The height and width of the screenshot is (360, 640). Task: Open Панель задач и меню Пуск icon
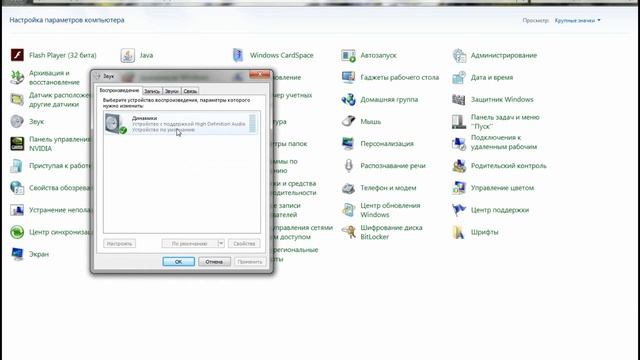(x=459, y=121)
